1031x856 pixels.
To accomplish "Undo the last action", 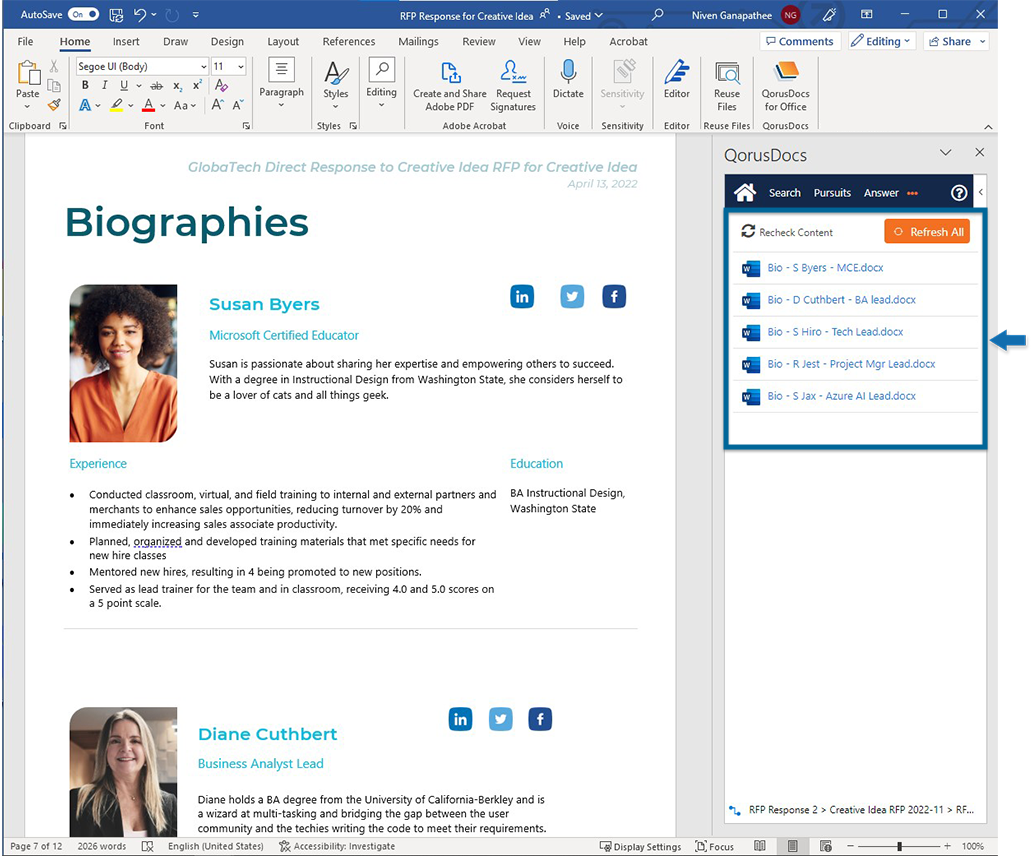I will 140,14.
